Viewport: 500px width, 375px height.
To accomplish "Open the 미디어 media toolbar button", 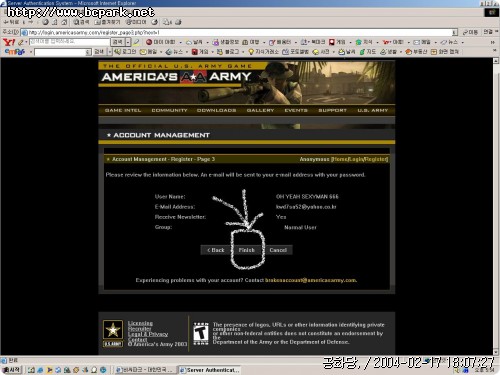I will 136,22.
